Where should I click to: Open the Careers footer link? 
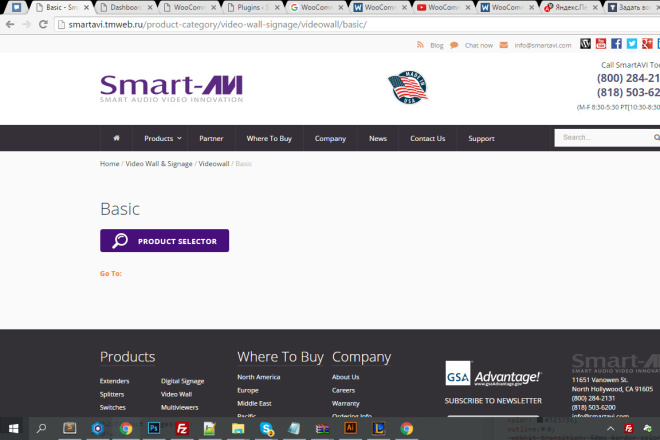[343, 390]
